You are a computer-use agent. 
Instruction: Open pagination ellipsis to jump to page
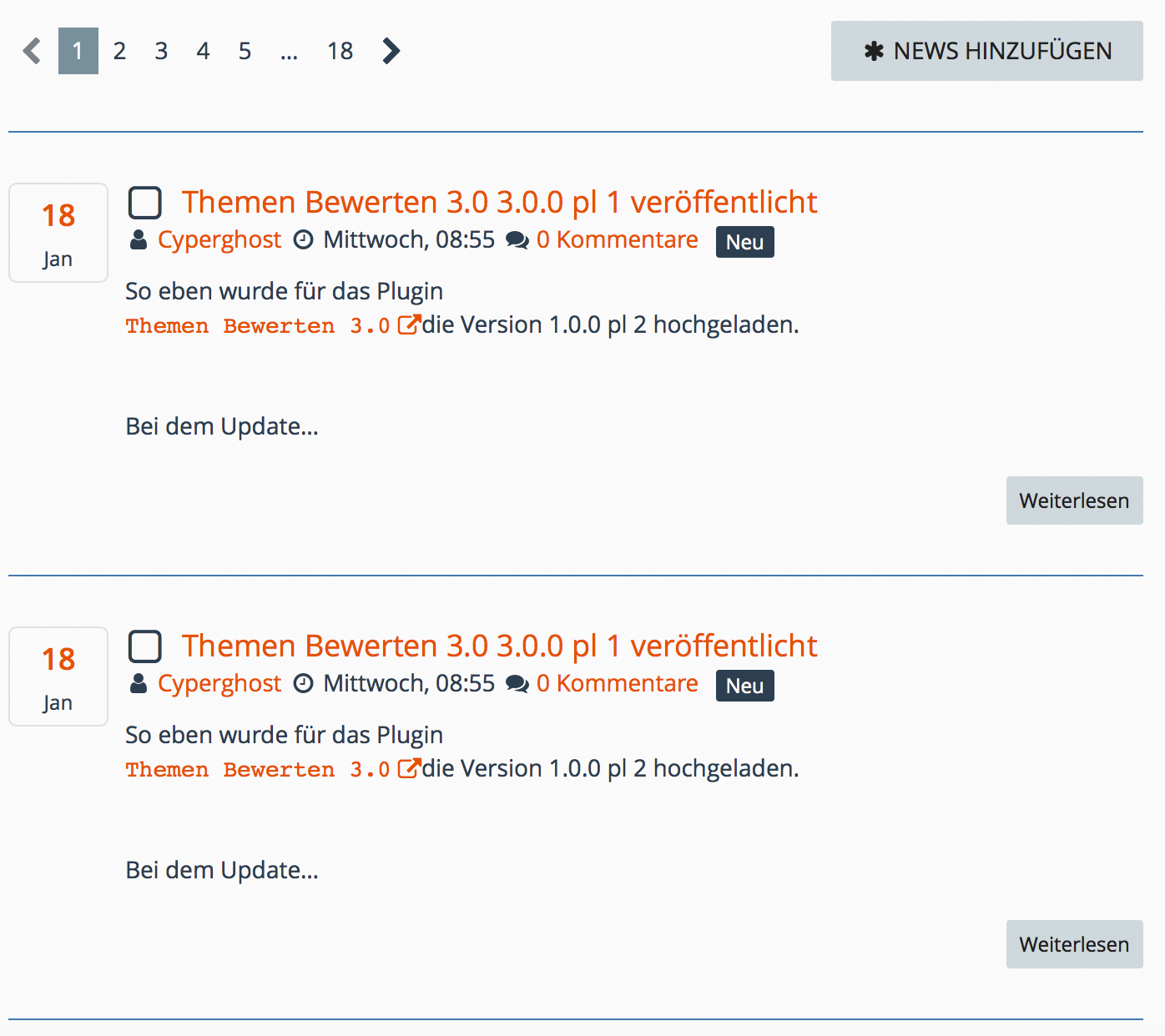point(289,51)
